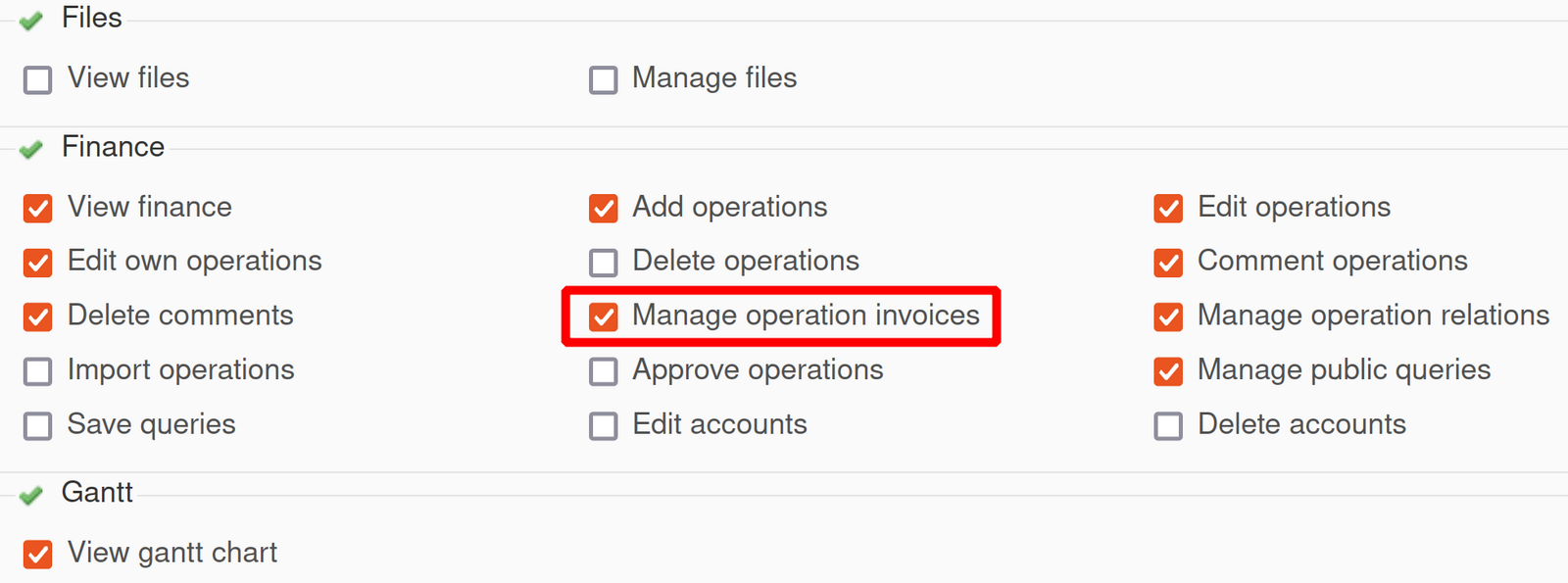The image size is (1568, 583).
Task: Click the green checkmark beside Finance
Action: (29, 149)
